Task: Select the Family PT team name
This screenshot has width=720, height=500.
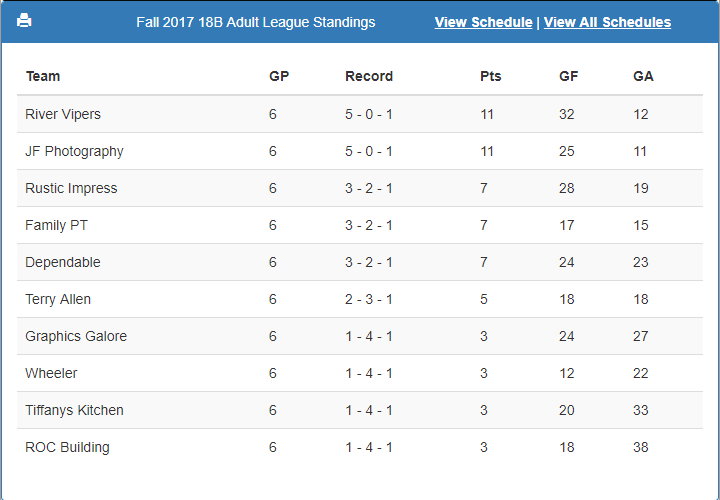Action: pos(56,225)
